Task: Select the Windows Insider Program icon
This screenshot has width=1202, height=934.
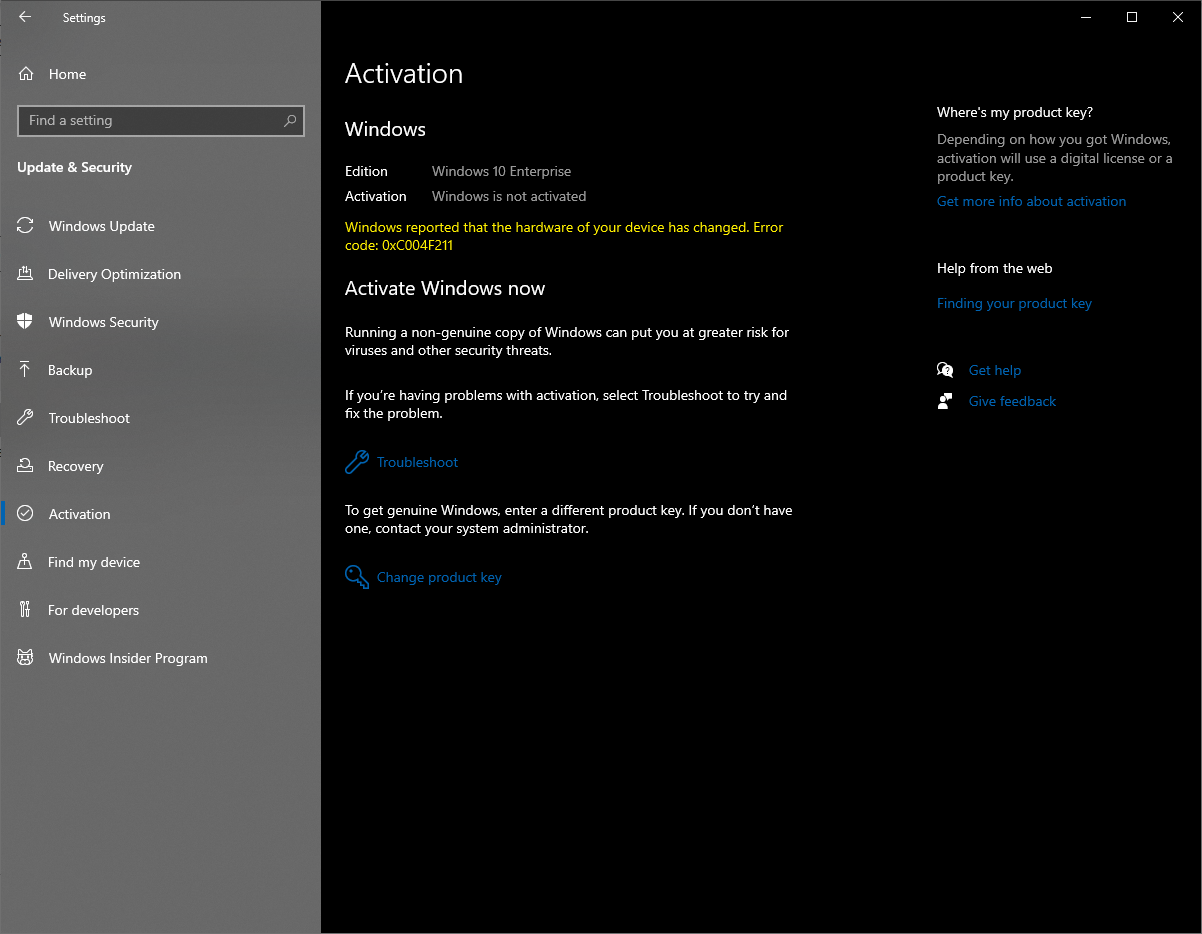Action: [x=26, y=658]
